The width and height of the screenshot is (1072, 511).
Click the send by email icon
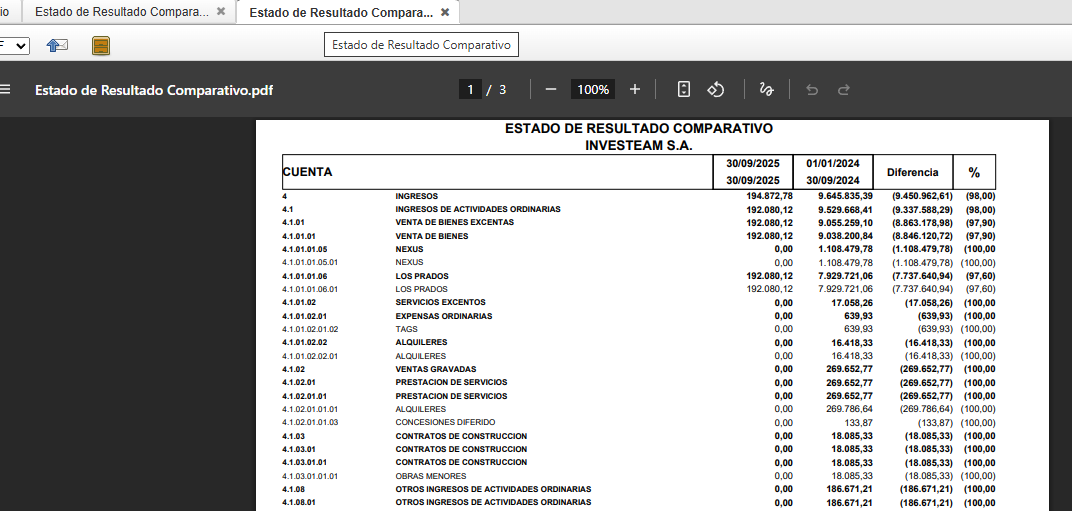(x=58, y=46)
